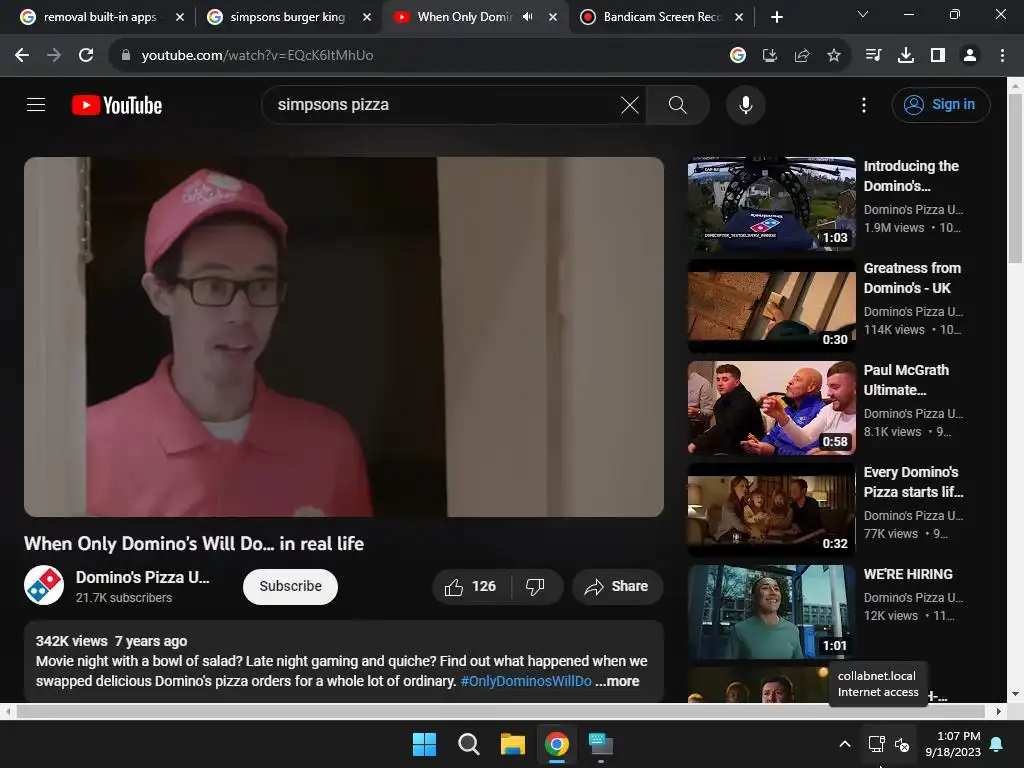Screen dimensions: 1024x768
Task: Switch to removal built-in apps tab
Action: 100,17
